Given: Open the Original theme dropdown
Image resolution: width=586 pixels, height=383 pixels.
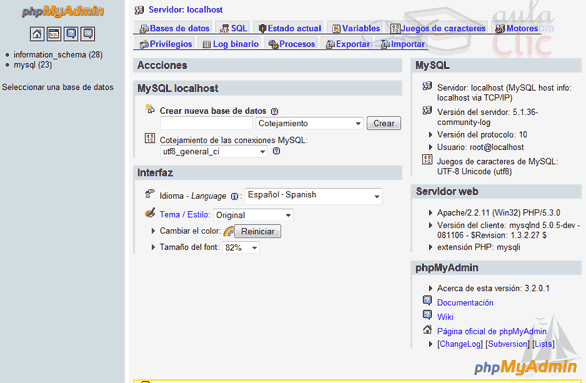Looking at the screenshot, I should [x=253, y=215].
